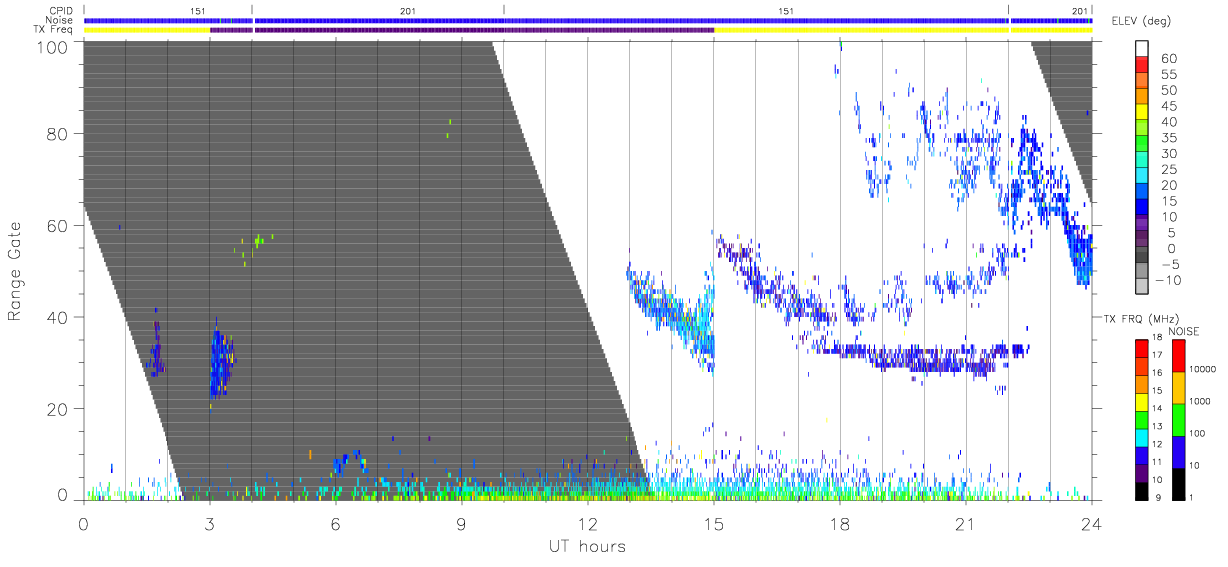This screenshot has height=567, width=1228.
Task: Select the orange 1000–10000 NOISE swatch
Action: [x=1178, y=387]
